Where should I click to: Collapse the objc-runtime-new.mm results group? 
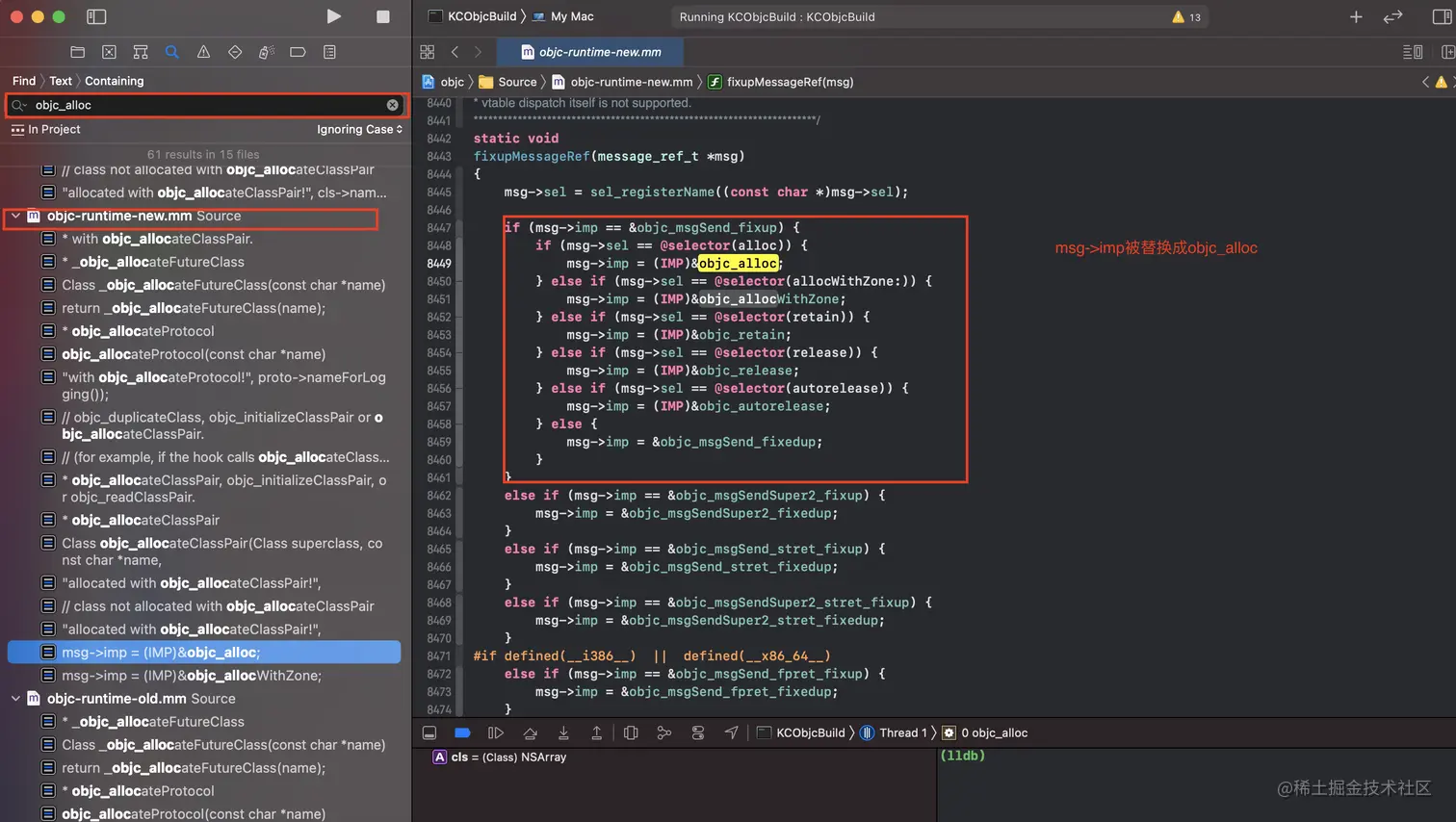click(15, 216)
